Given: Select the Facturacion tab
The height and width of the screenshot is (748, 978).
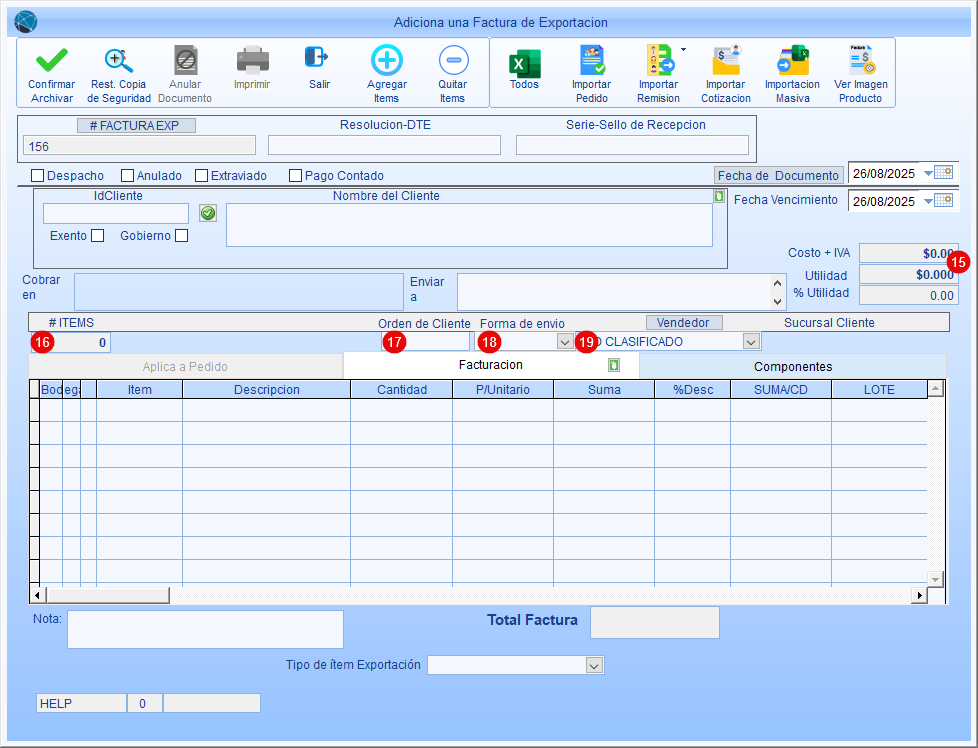Looking at the screenshot, I should click(x=490, y=365).
